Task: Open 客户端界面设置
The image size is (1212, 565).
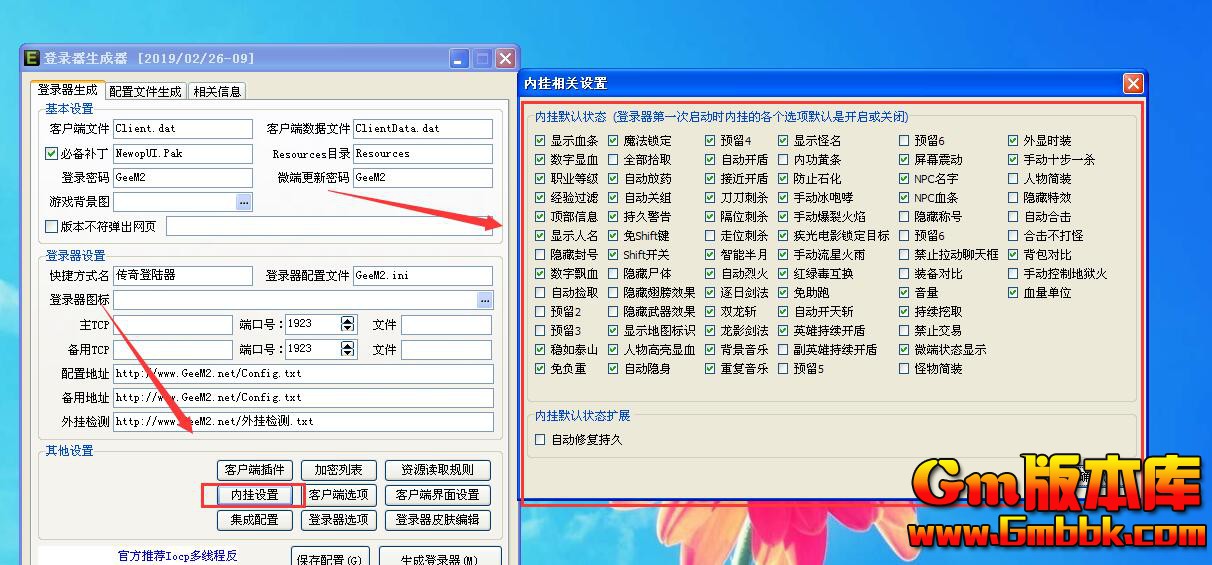Action: [x=437, y=495]
